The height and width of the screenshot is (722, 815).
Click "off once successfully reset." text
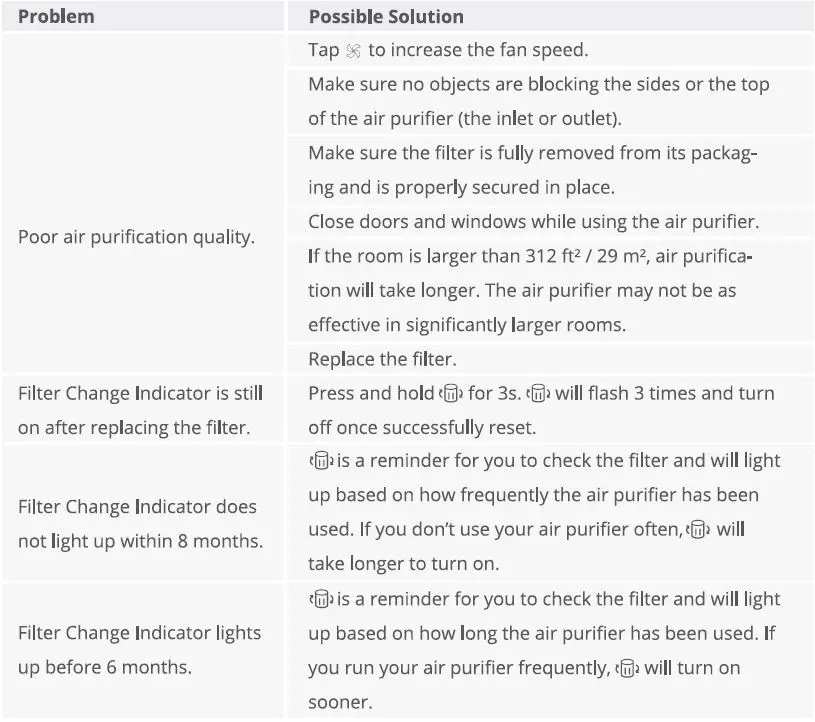421,427
